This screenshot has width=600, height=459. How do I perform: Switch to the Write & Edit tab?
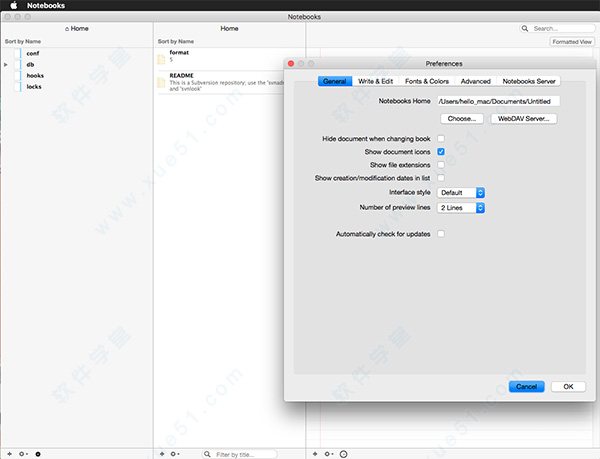coord(375,81)
